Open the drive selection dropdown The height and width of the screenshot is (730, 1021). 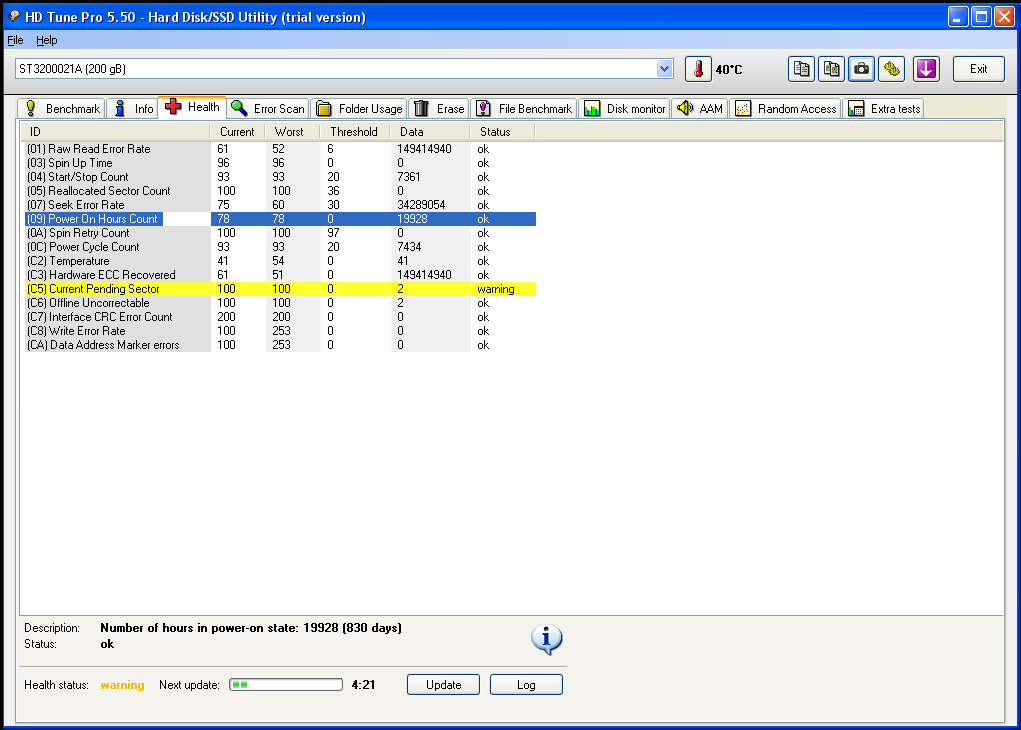[664, 68]
